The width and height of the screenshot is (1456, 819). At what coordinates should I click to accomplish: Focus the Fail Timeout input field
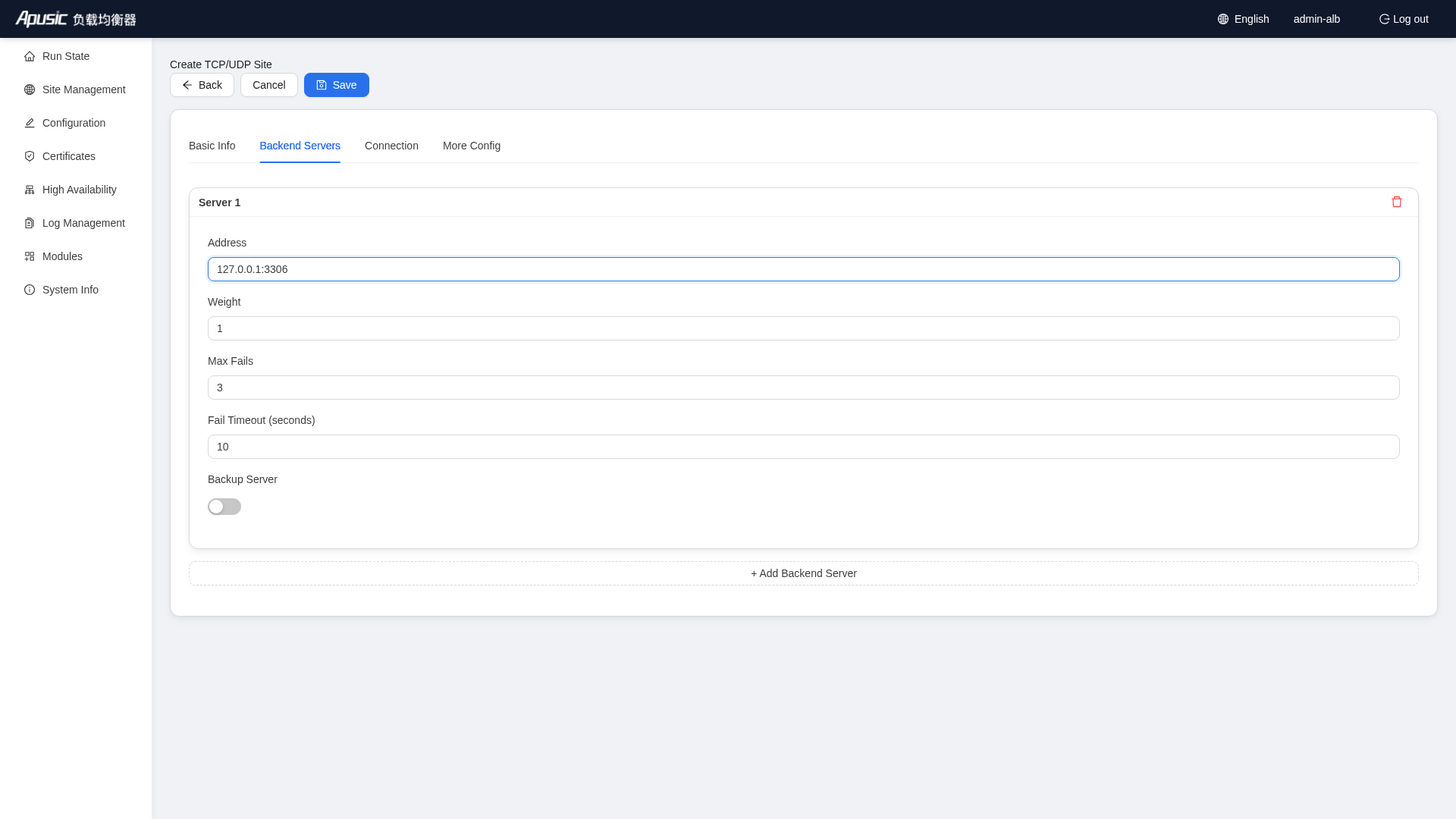[804, 447]
